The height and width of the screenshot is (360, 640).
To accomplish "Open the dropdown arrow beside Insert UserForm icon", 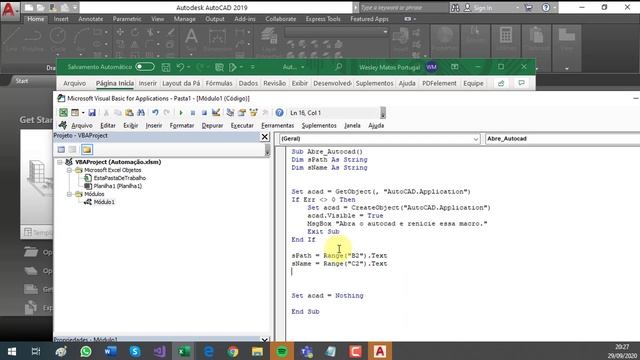I will (83, 113).
